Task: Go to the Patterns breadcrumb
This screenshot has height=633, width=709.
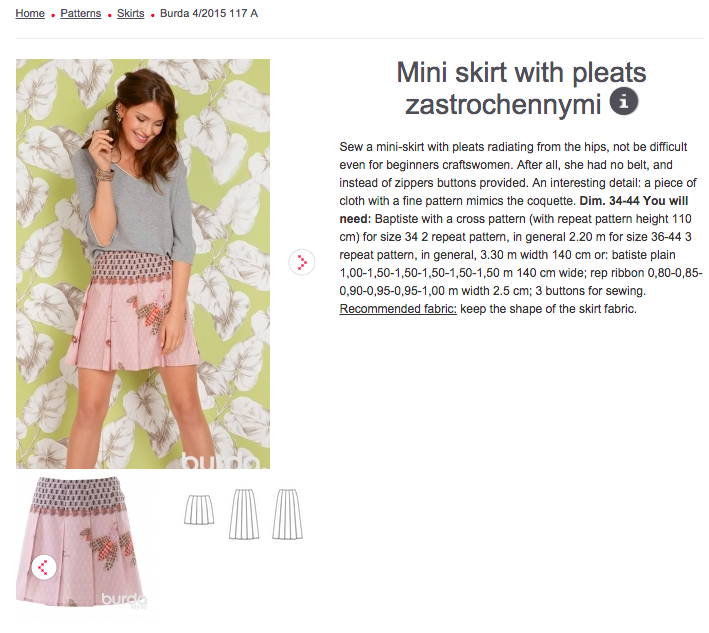Action: 80,14
